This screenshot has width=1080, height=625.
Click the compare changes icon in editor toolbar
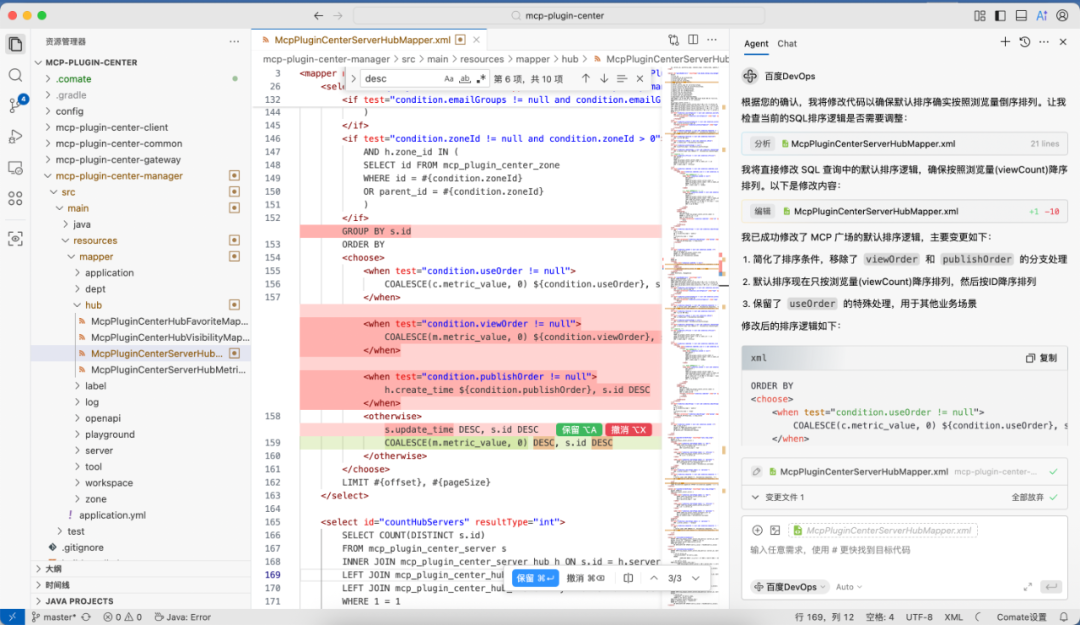tap(674, 40)
